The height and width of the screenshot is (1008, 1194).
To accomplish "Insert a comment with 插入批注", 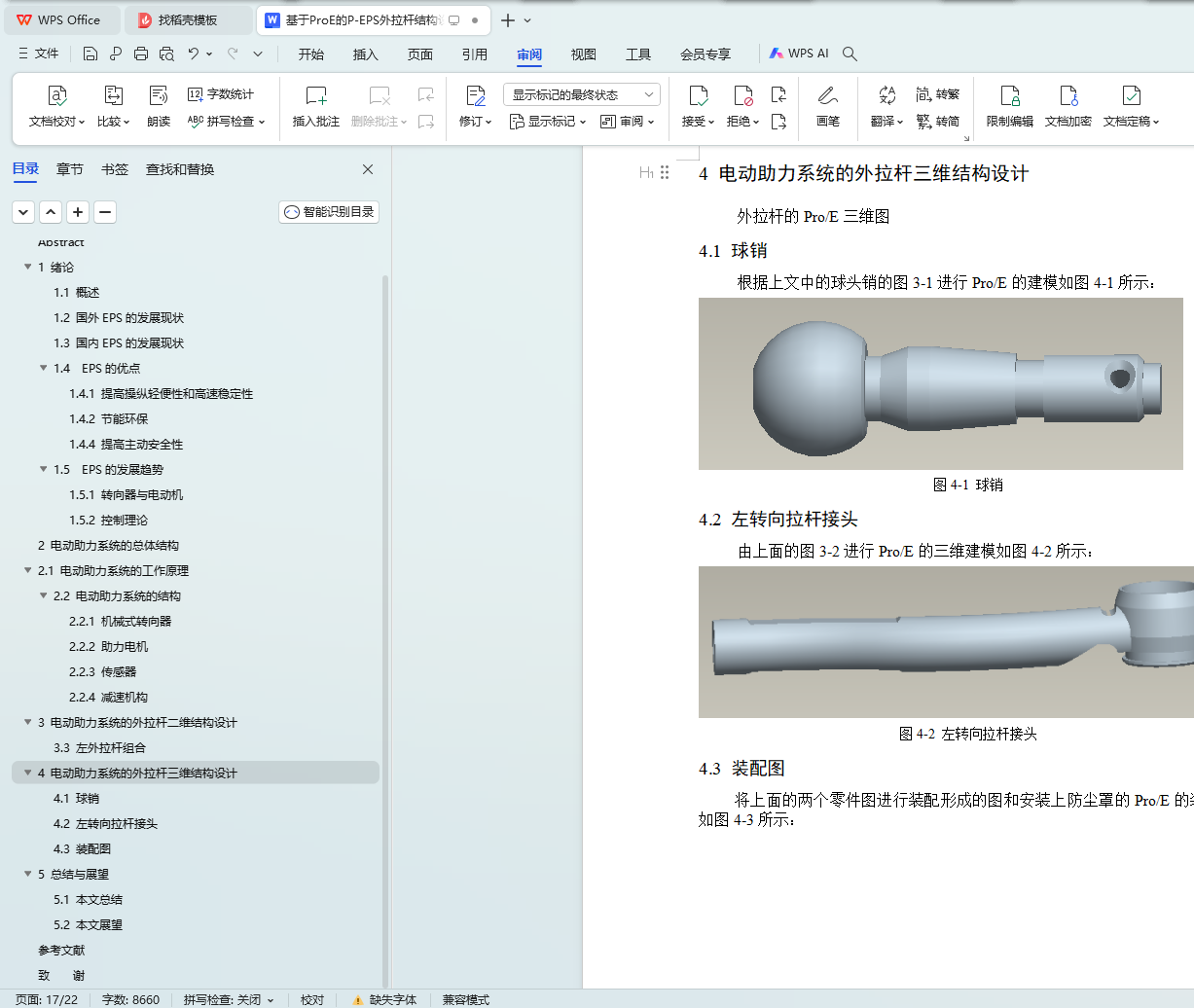I will 316,107.
